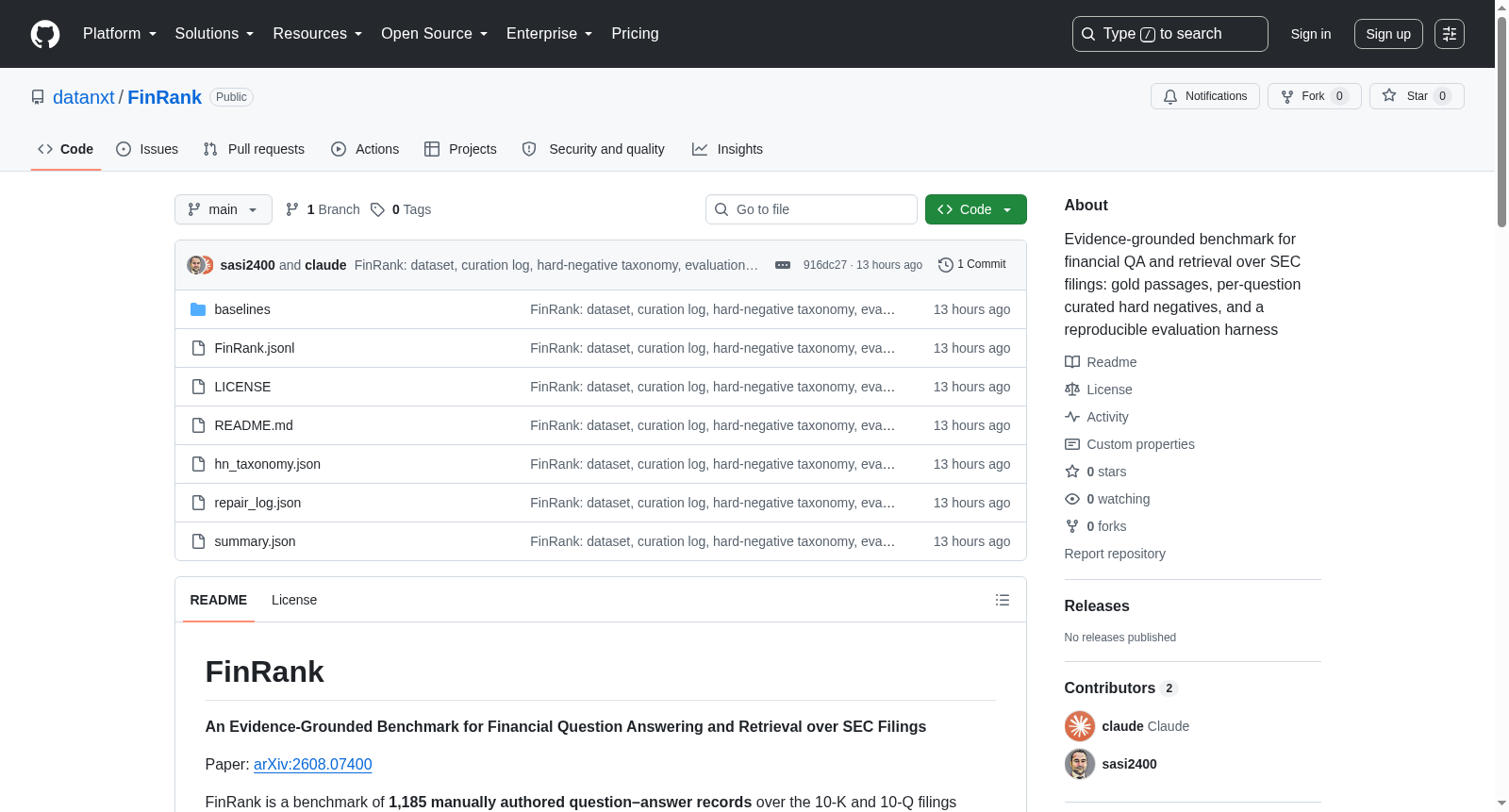Open the Platform menu
Screen dimensions: 1509x812
[120, 34]
